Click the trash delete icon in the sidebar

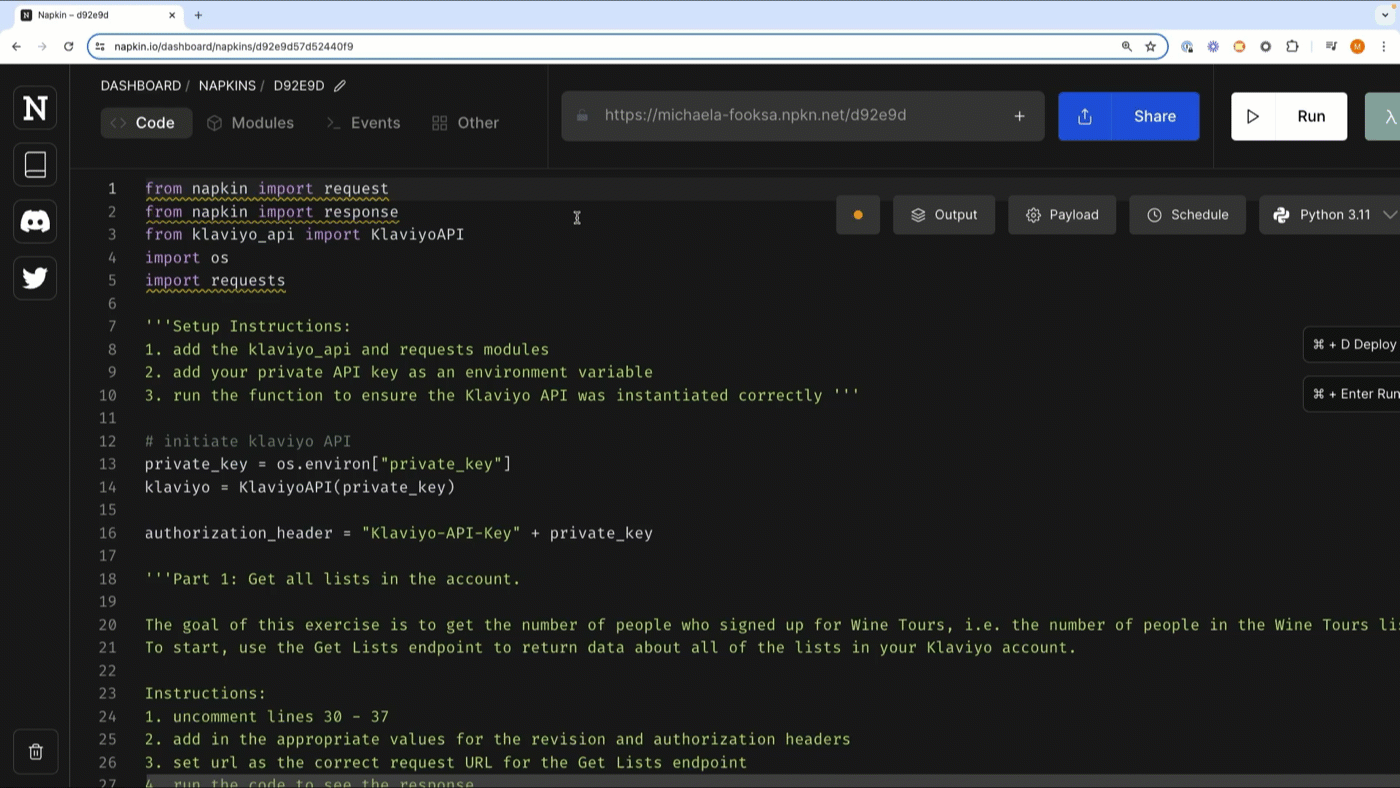coord(35,752)
